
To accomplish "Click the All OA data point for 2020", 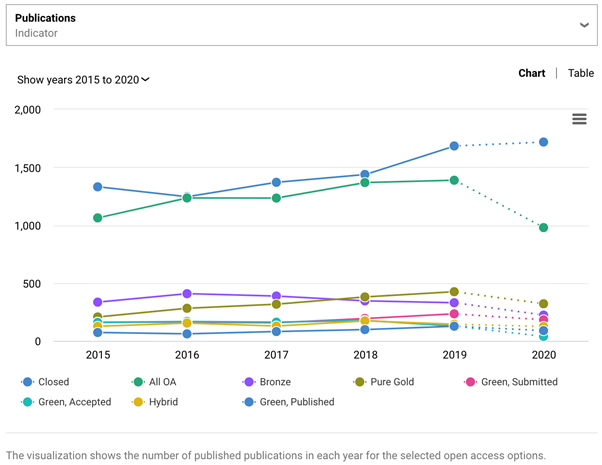I will (x=543, y=228).
